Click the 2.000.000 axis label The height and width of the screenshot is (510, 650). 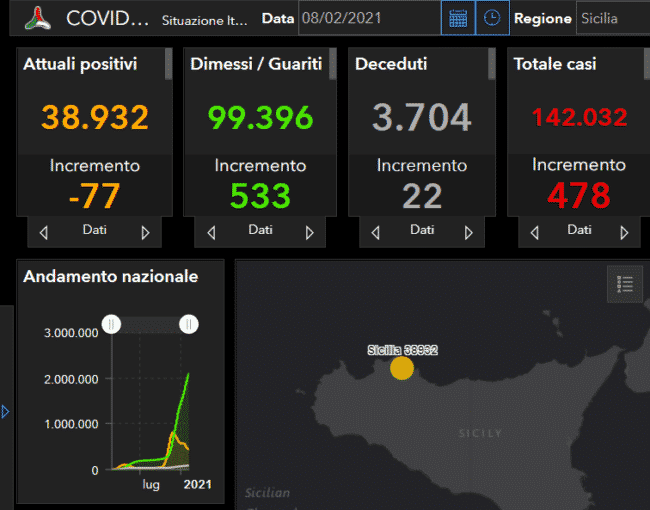coord(71,379)
